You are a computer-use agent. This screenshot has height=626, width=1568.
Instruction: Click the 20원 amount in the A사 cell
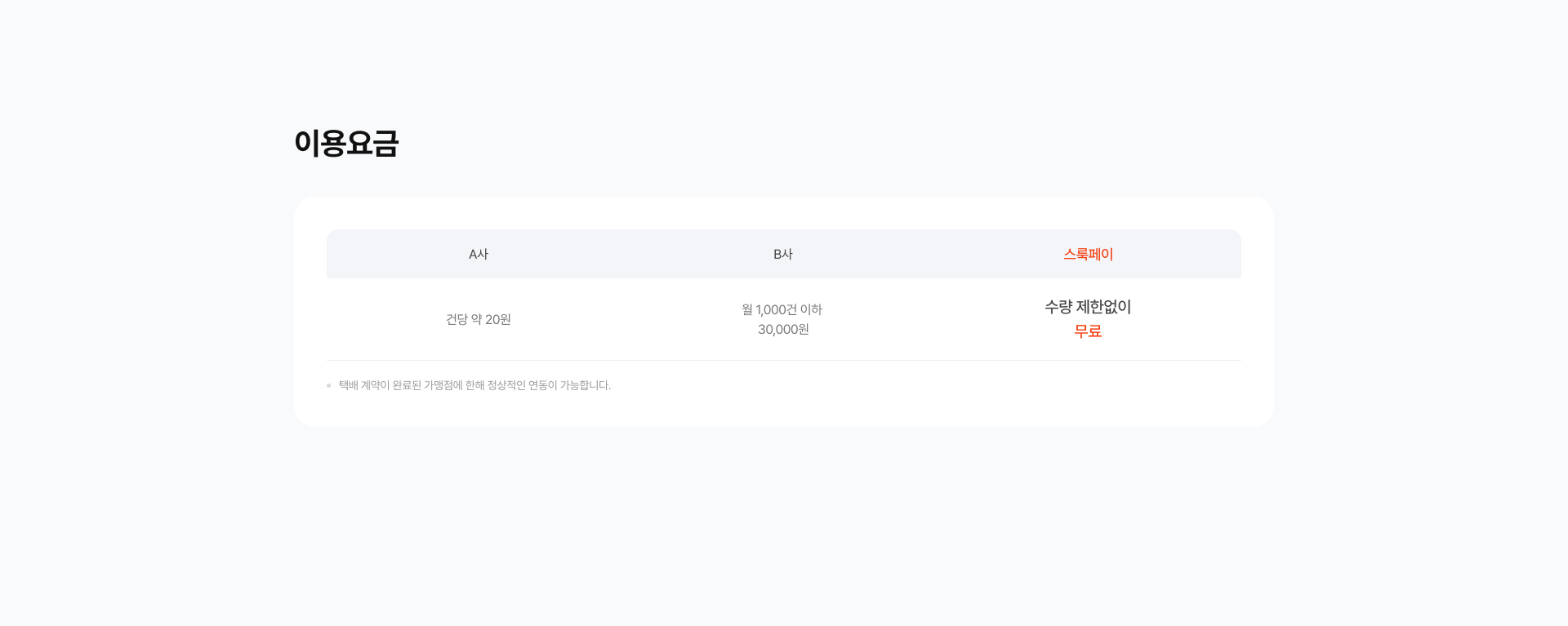[x=498, y=319]
